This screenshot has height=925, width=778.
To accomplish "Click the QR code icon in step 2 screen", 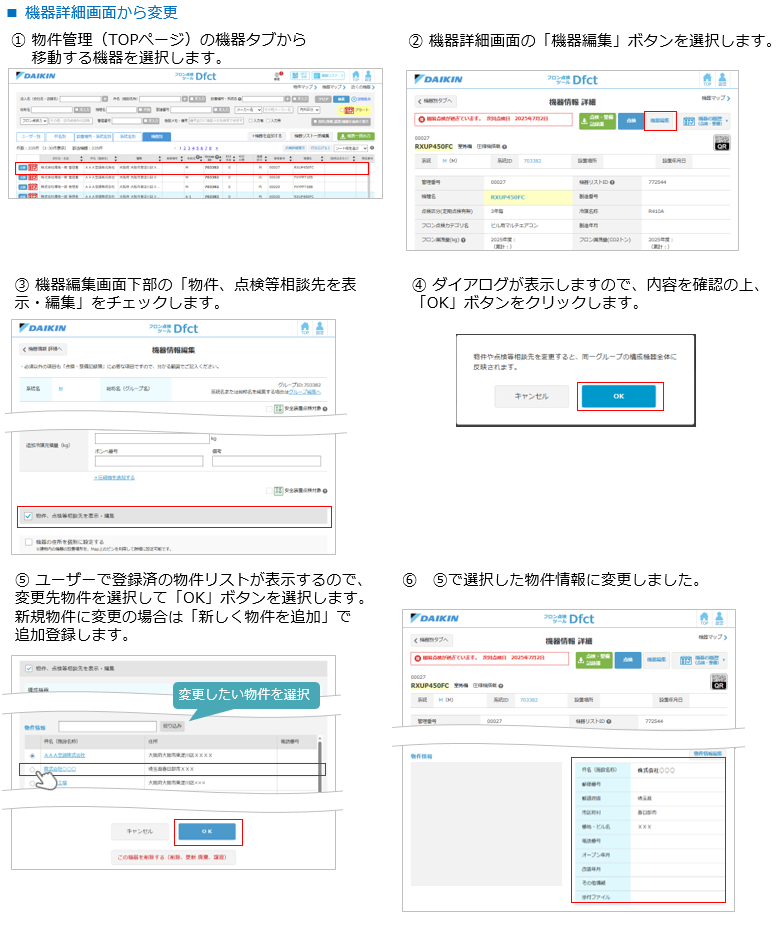I will pos(720,143).
